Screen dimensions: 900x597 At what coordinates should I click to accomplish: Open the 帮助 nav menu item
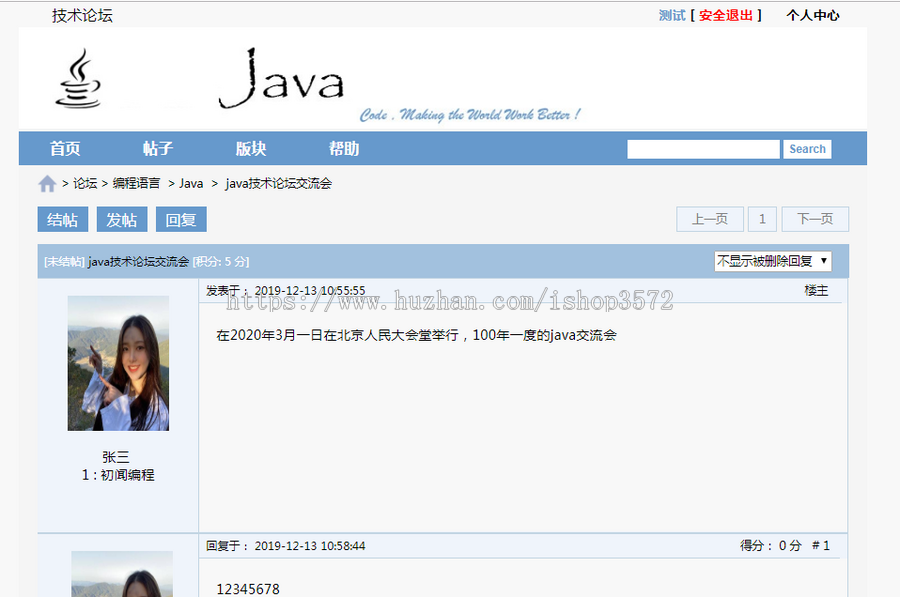pyautogui.click(x=344, y=149)
